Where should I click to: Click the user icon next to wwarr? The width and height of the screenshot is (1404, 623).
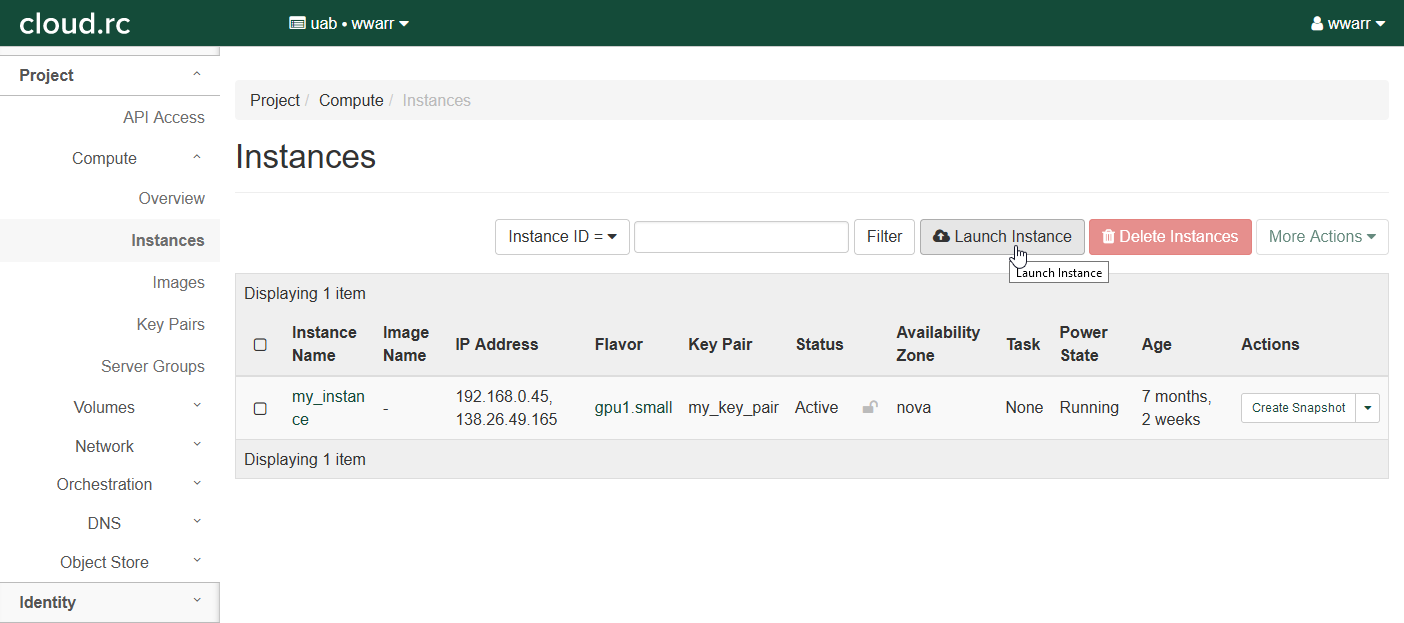point(1317,23)
